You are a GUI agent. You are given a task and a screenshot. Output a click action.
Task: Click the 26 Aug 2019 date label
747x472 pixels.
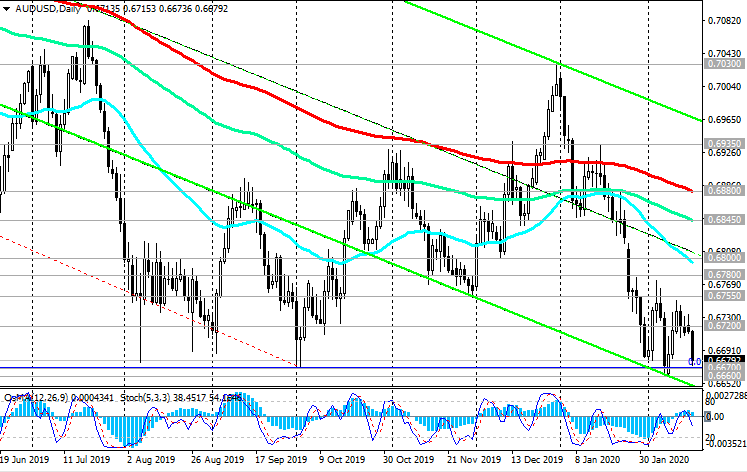click(217, 460)
